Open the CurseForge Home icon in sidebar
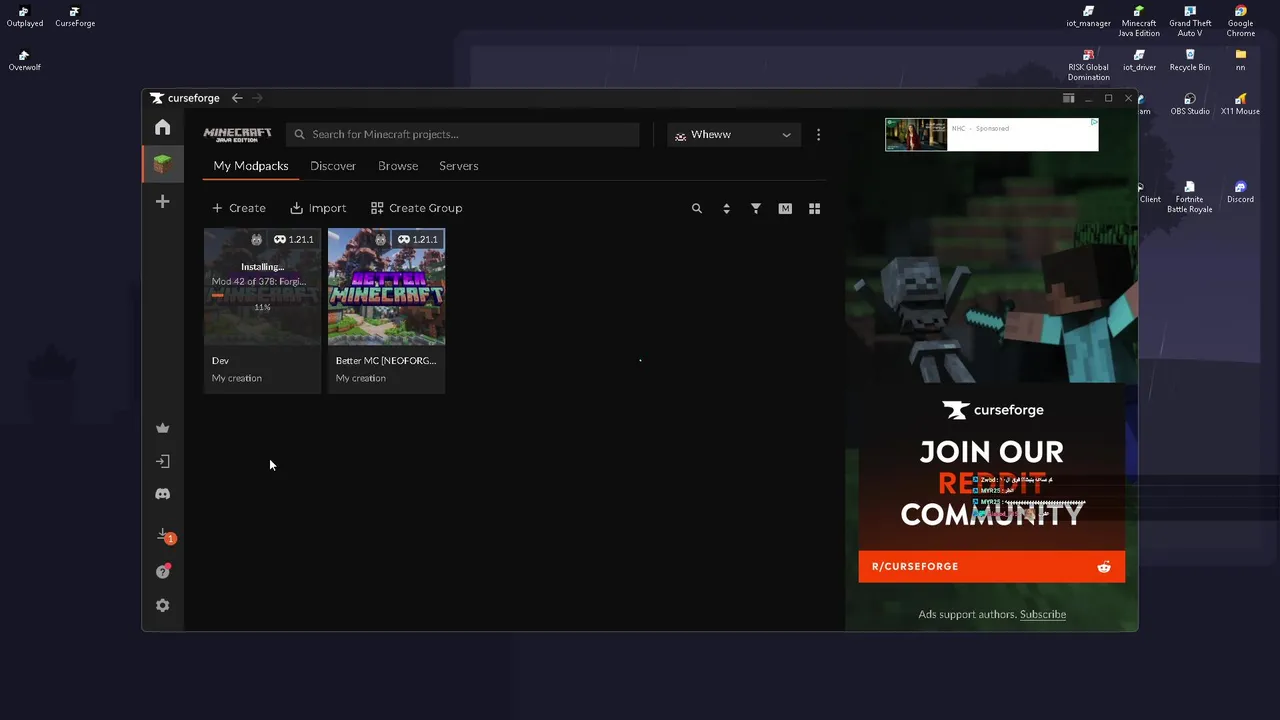Image resolution: width=1280 pixels, height=720 pixels. pyautogui.click(x=162, y=127)
